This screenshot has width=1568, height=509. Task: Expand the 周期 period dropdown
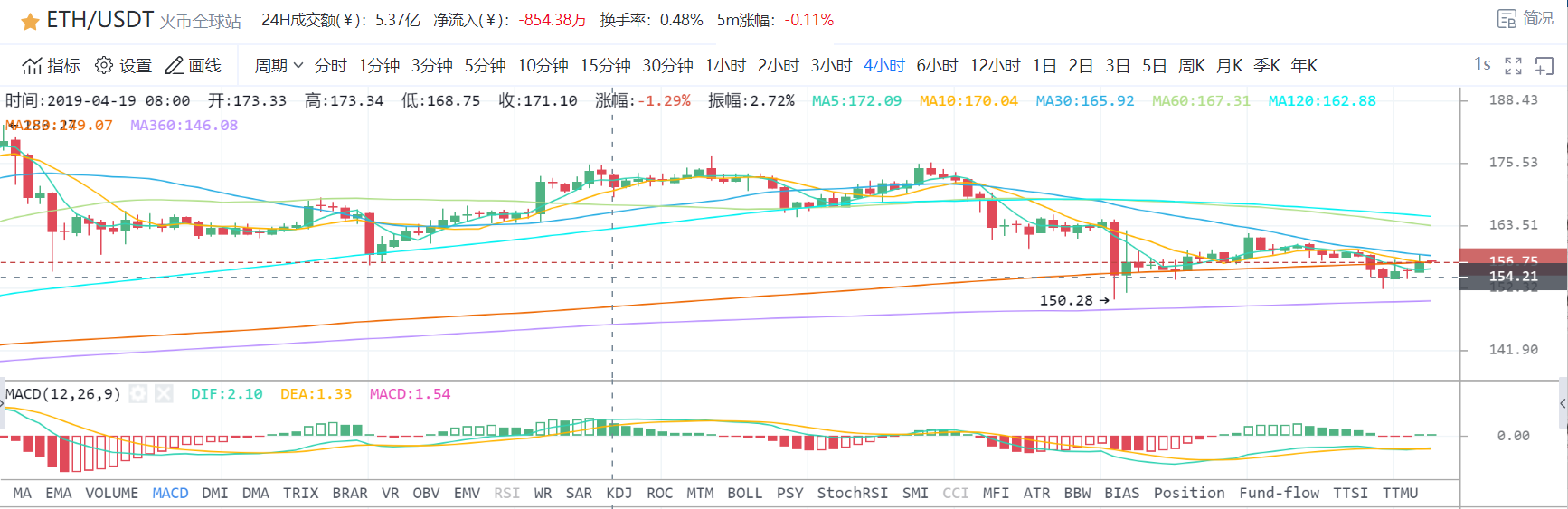pos(279,66)
